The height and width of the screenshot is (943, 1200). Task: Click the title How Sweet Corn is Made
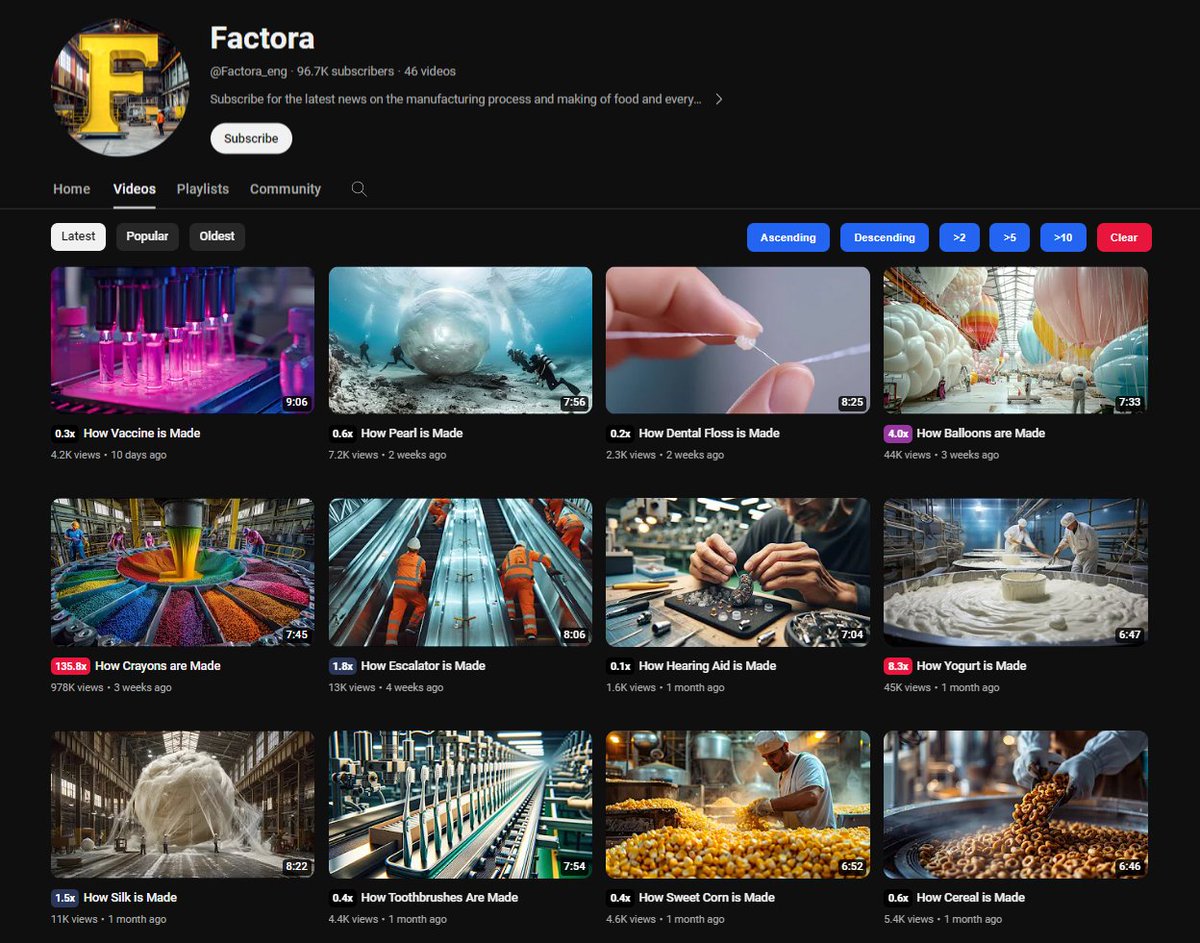point(707,897)
